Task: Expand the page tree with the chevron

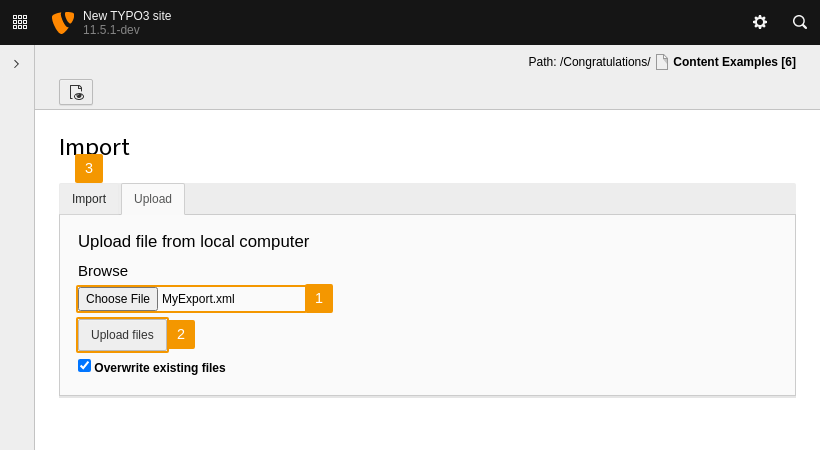Action: pyautogui.click(x=16, y=64)
